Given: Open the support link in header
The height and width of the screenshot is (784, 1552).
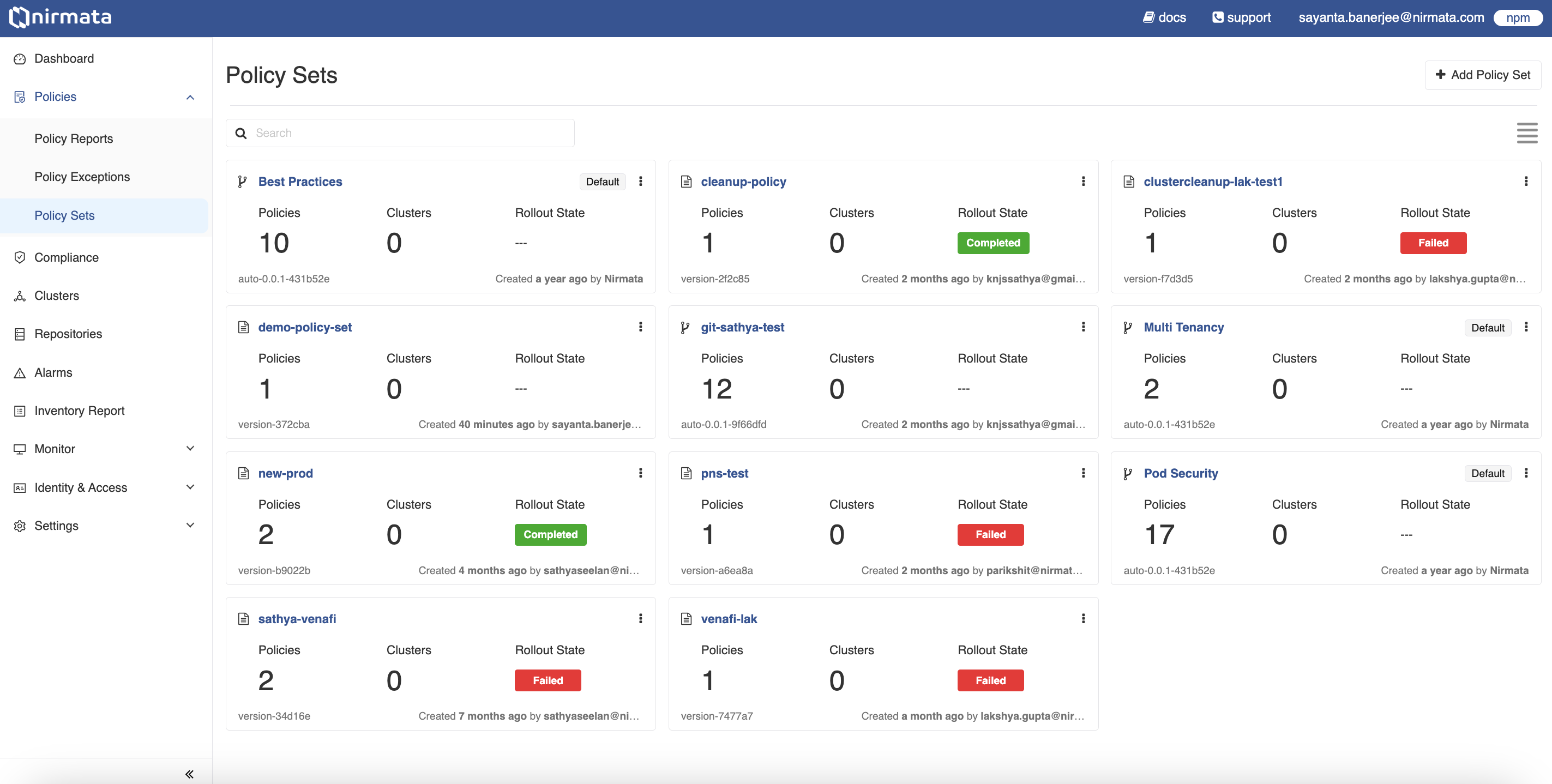Looking at the screenshot, I should [x=1242, y=17].
